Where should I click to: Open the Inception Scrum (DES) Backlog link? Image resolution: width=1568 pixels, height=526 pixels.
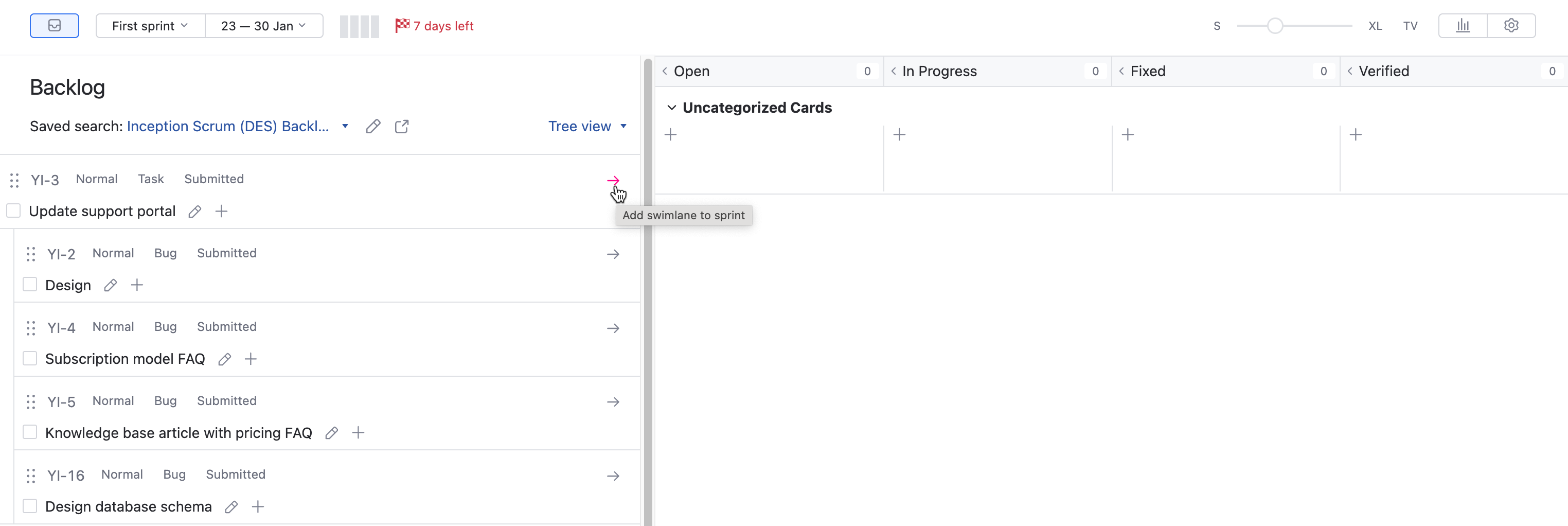click(228, 127)
